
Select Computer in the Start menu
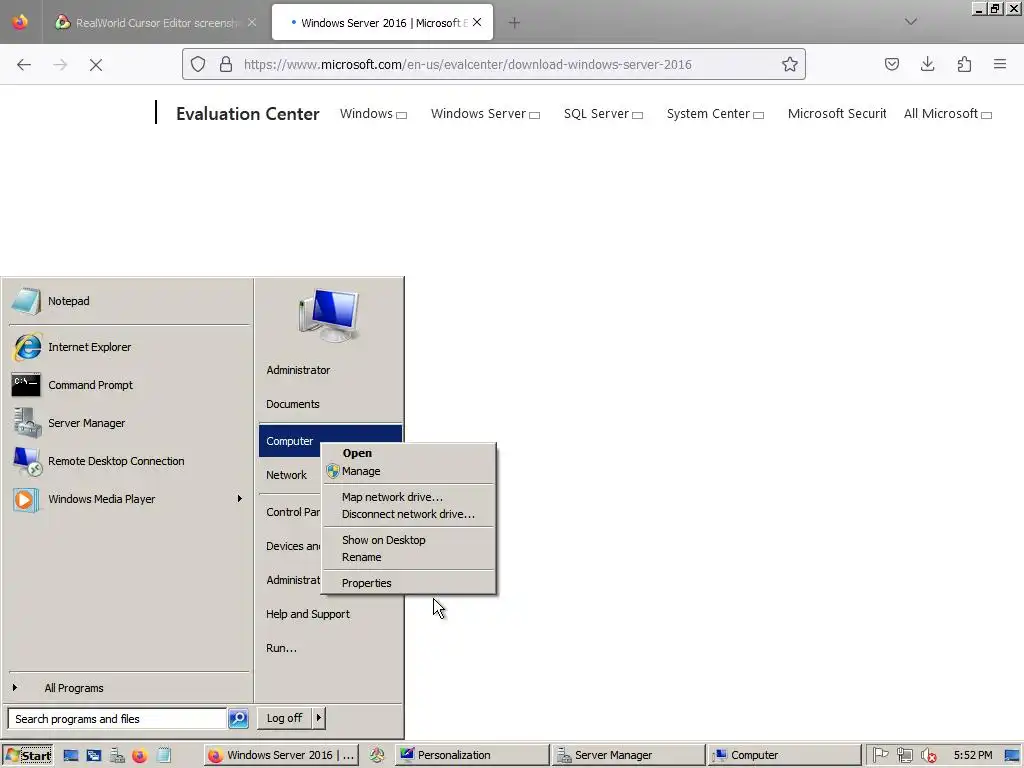(289, 441)
